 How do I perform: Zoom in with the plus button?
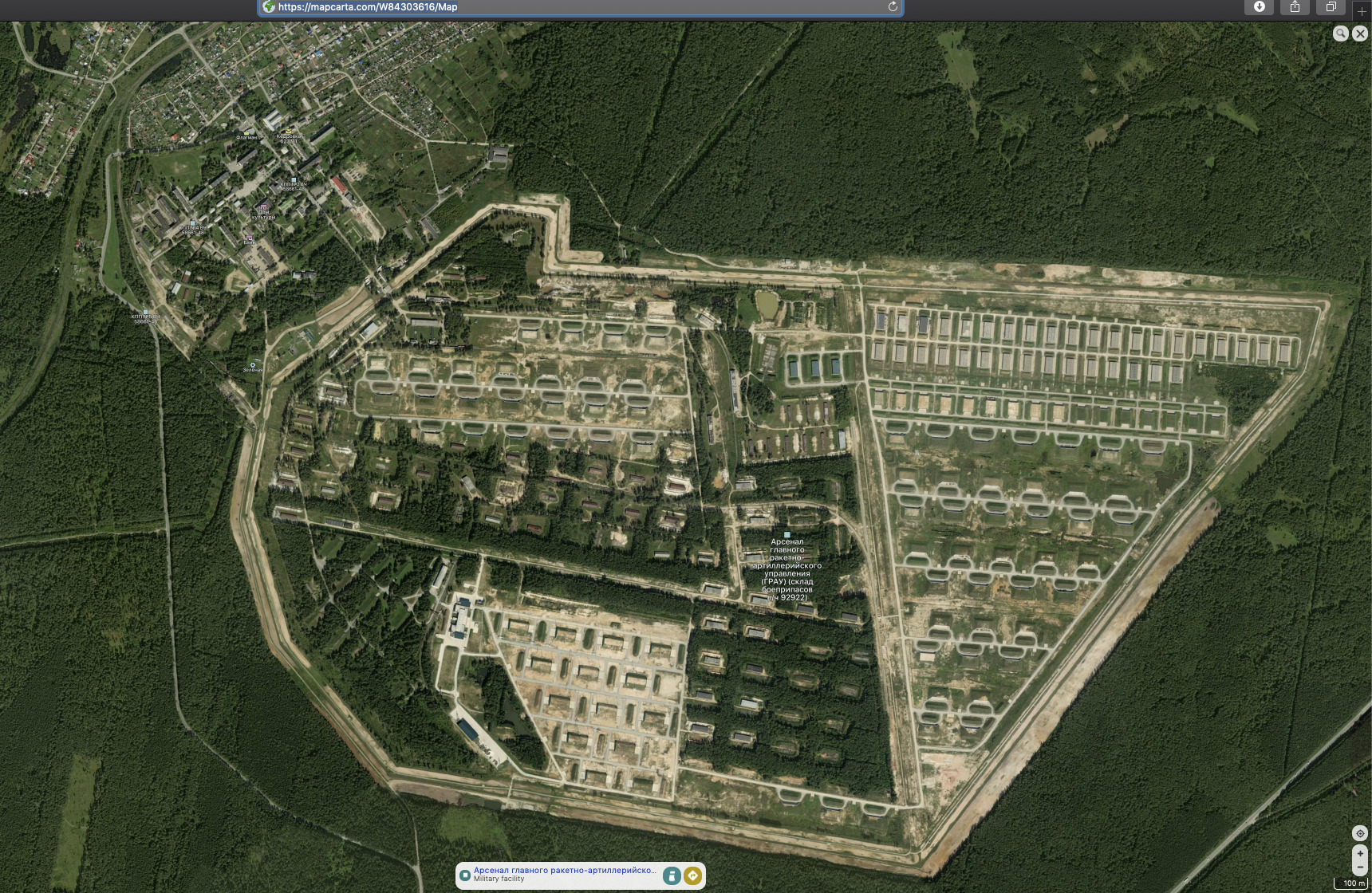pyautogui.click(x=1360, y=853)
